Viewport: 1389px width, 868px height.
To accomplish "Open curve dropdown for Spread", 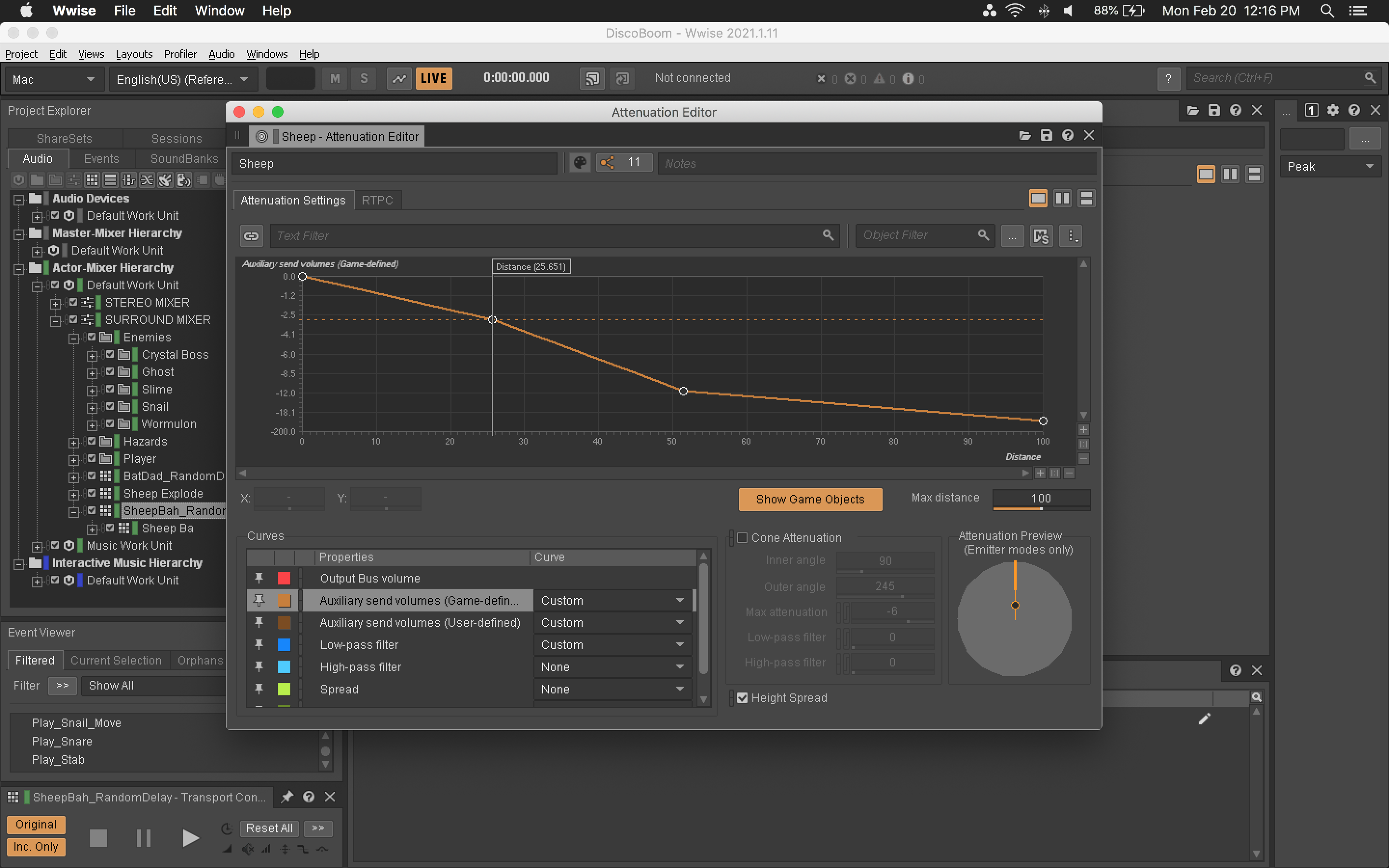I will pyautogui.click(x=613, y=689).
